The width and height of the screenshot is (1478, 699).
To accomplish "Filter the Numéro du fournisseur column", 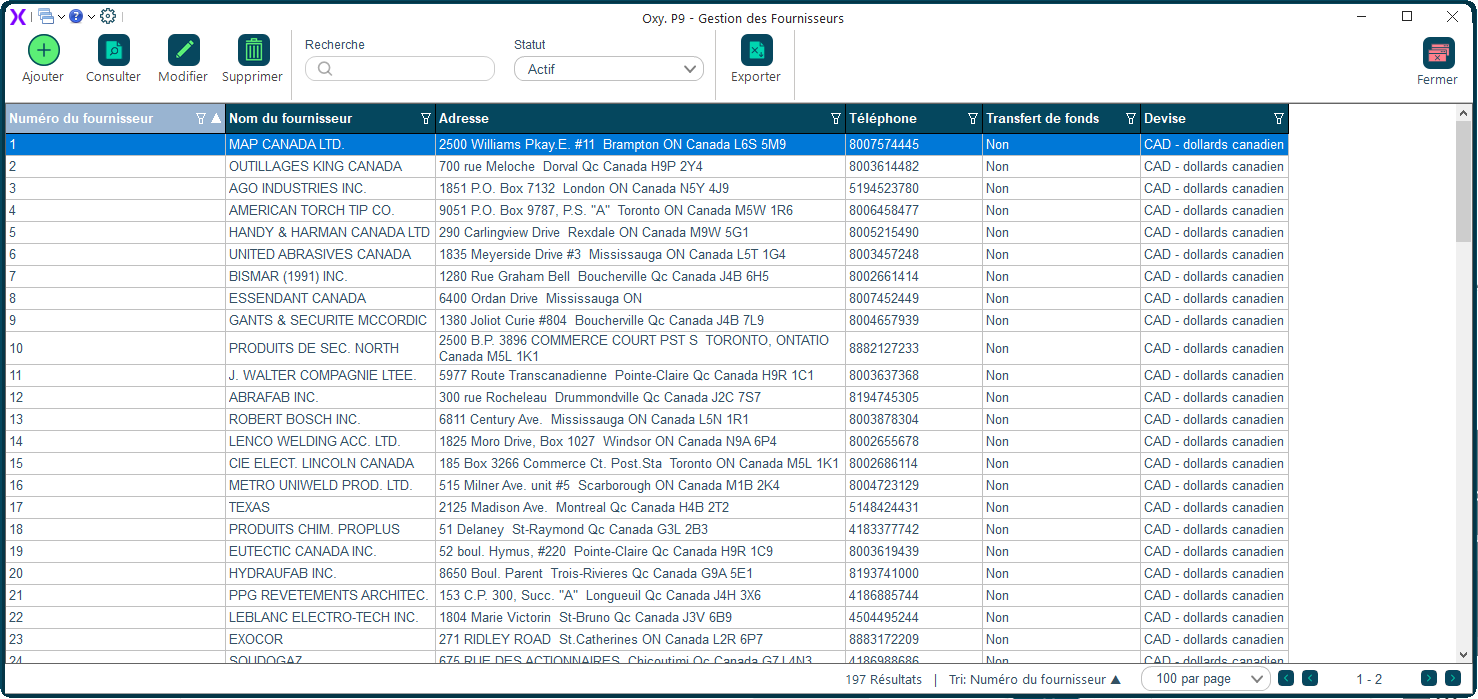I will (x=201, y=119).
